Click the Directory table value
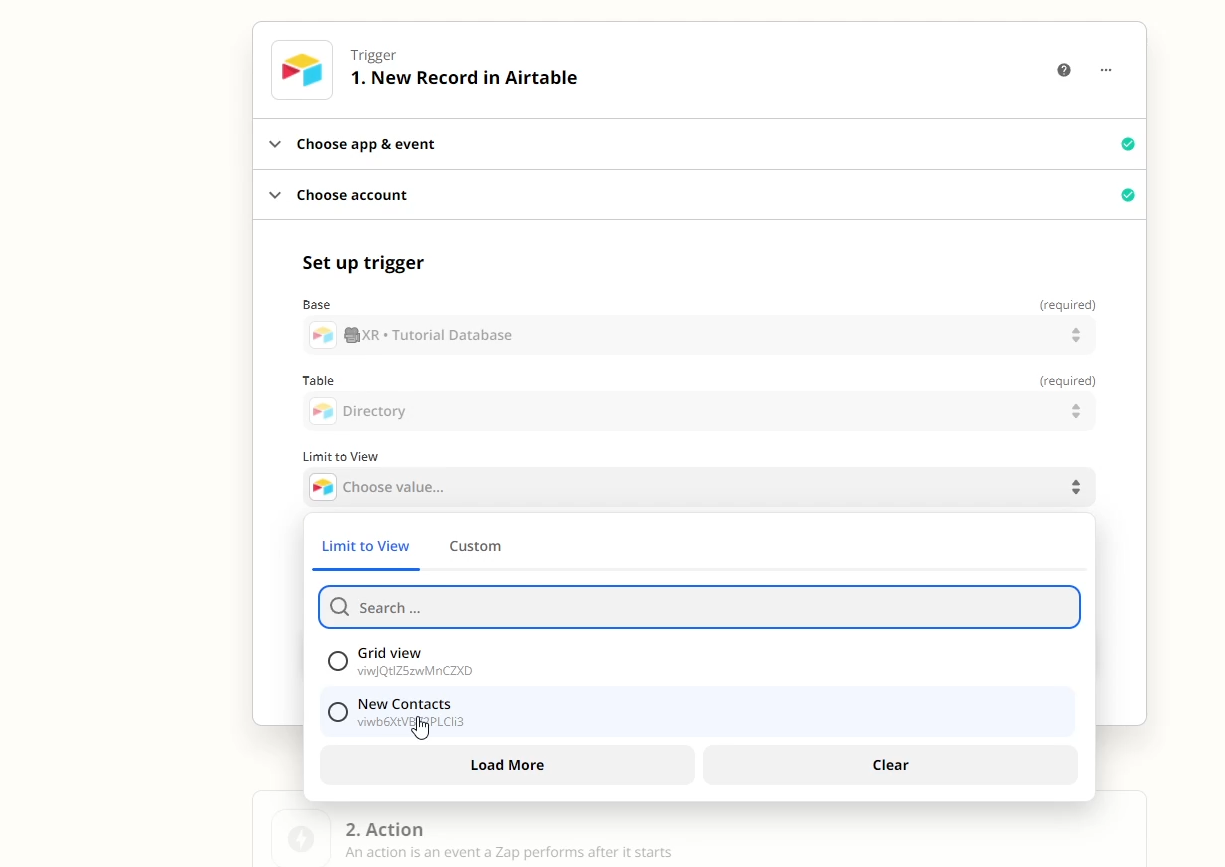The width and height of the screenshot is (1225, 867). tap(374, 411)
